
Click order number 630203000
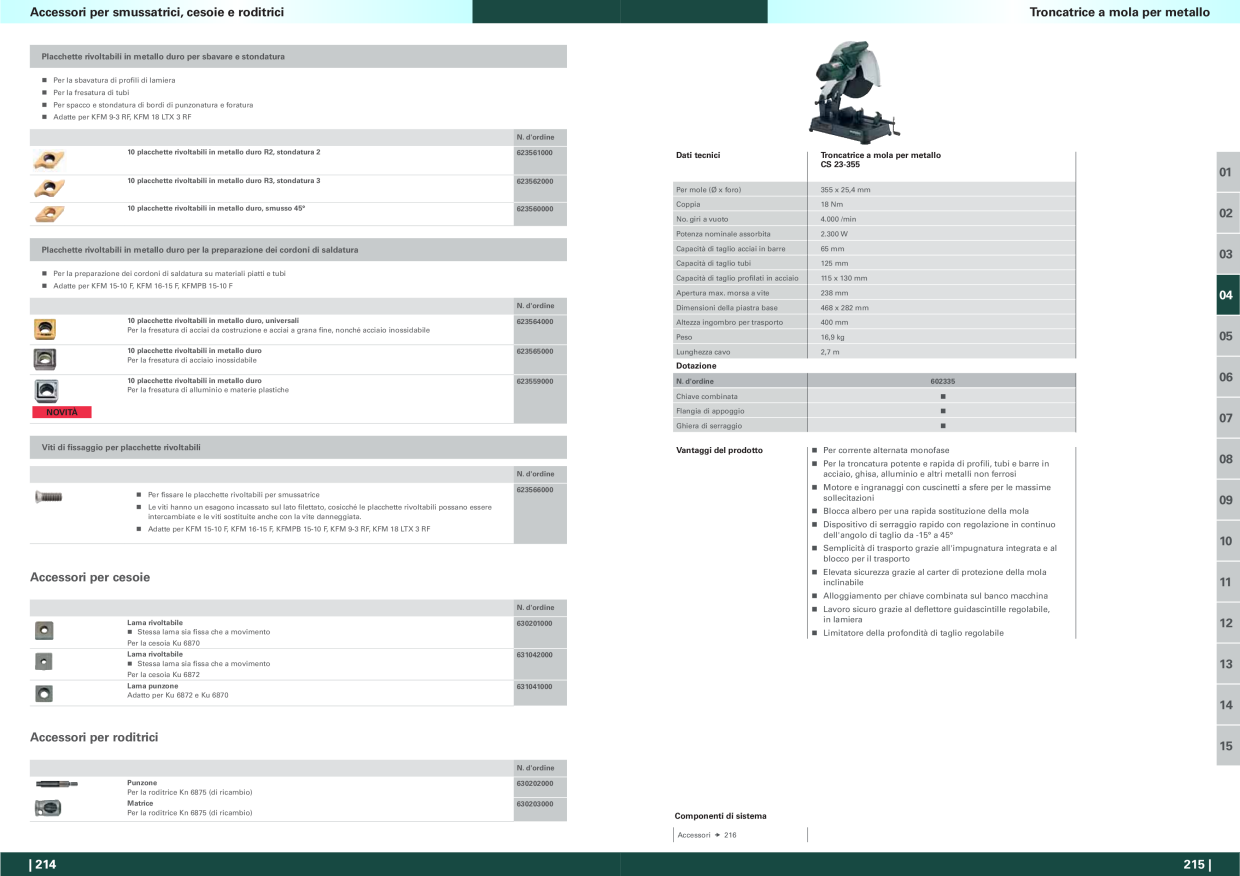click(x=534, y=803)
